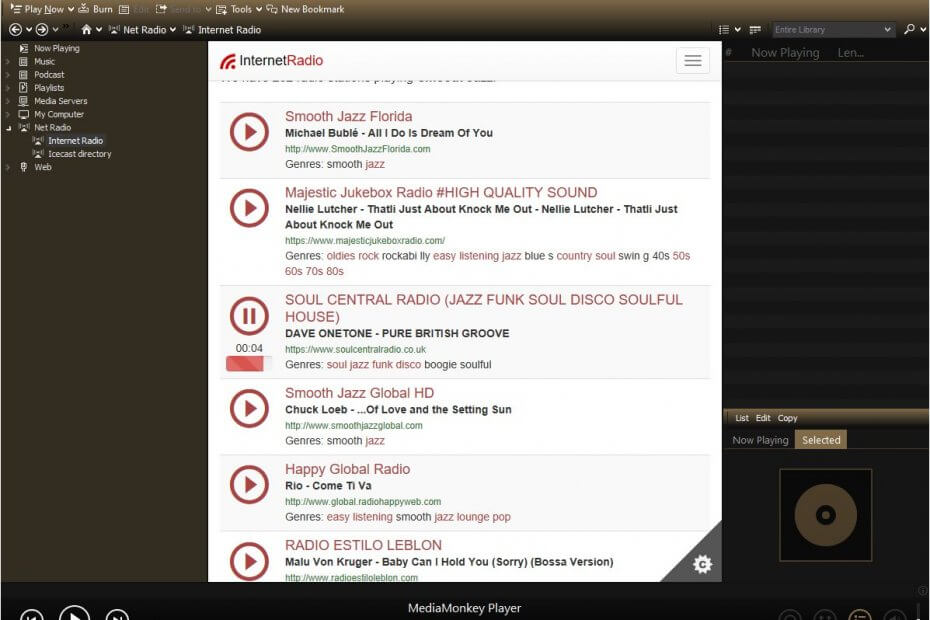Open the Copy menu in preview panel
930x620 pixels.
click(x=787, y=418)
